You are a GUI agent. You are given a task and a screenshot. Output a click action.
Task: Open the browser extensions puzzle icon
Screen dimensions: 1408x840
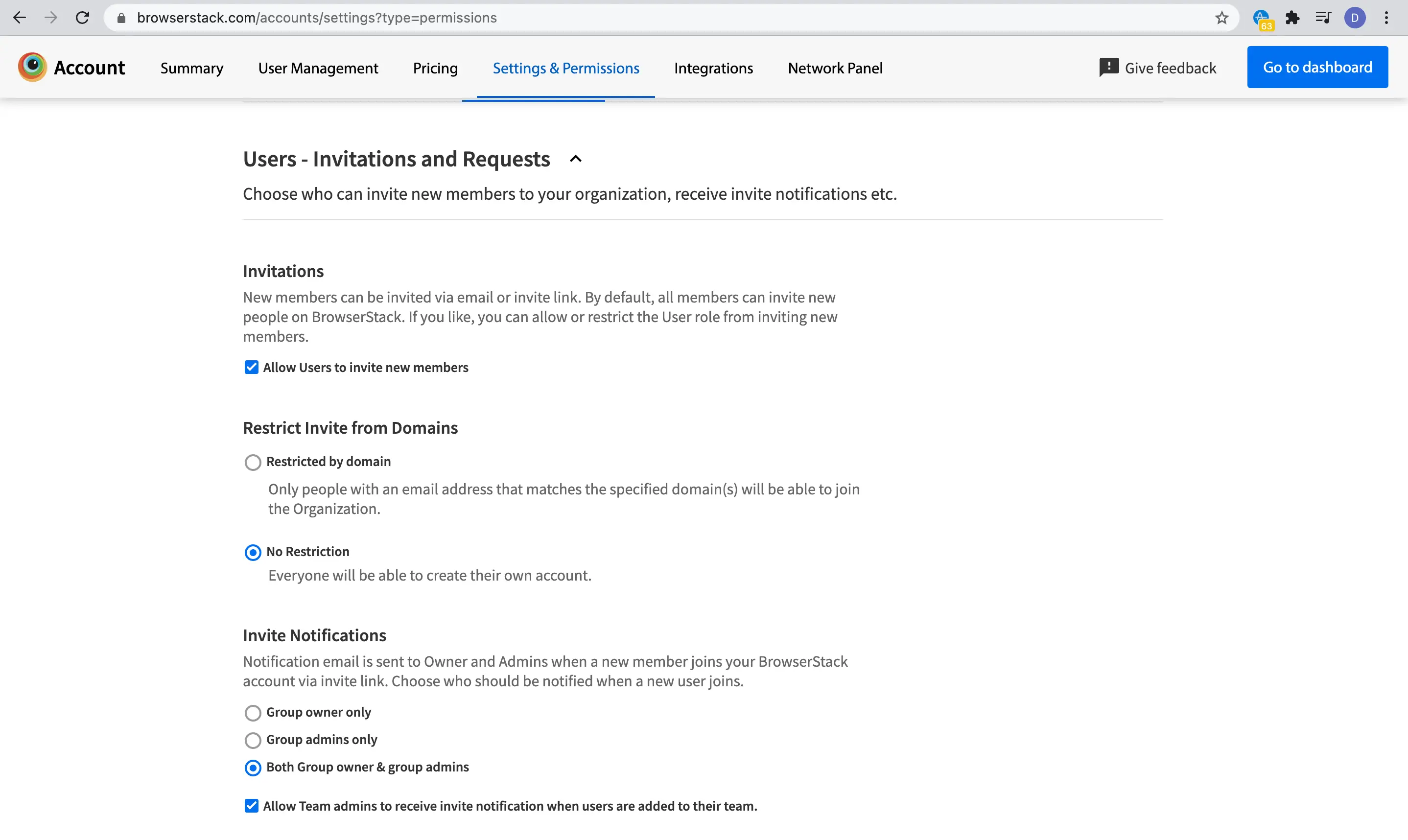1292,18
